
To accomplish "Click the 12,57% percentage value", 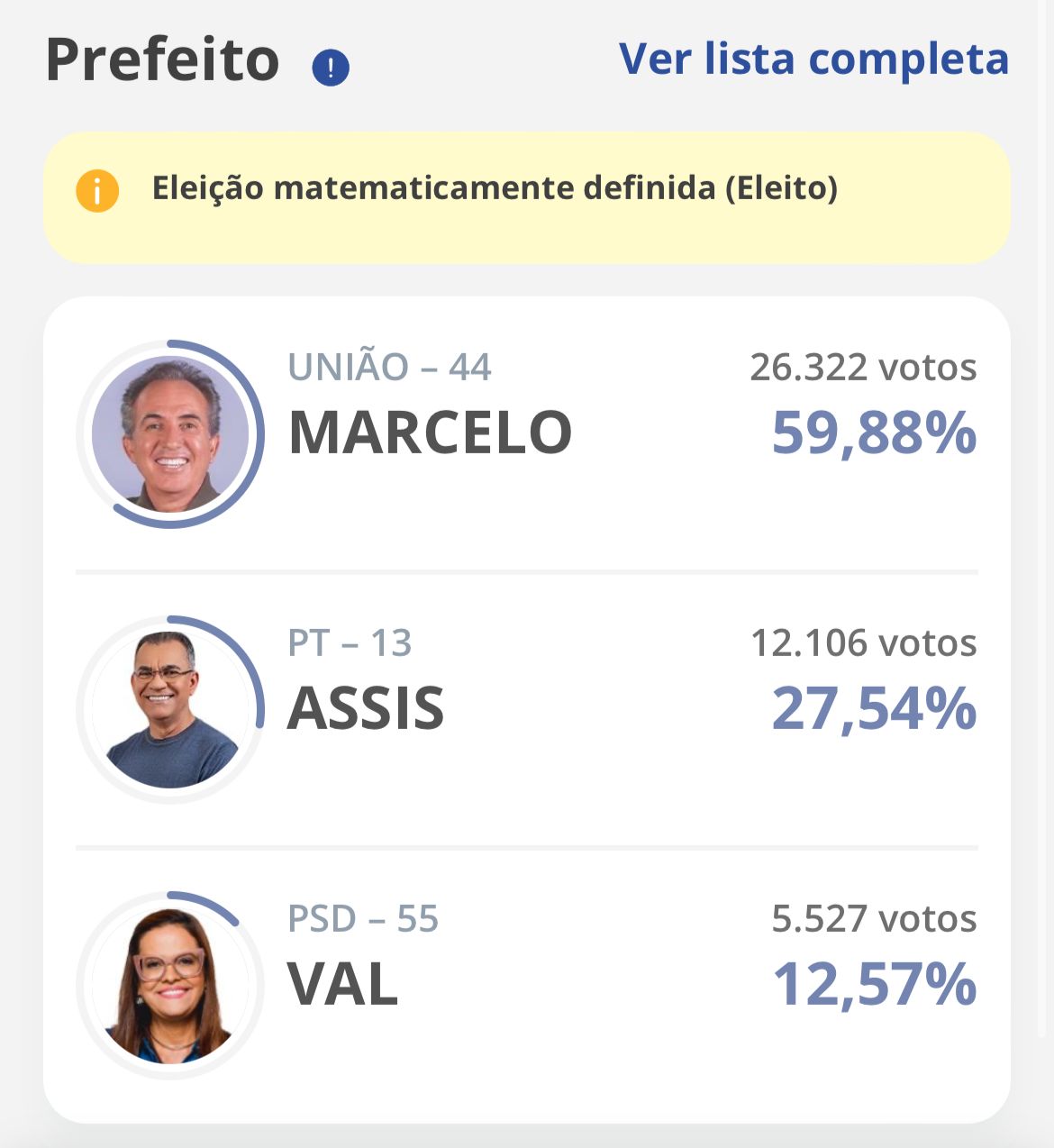I will coord(874,984).
